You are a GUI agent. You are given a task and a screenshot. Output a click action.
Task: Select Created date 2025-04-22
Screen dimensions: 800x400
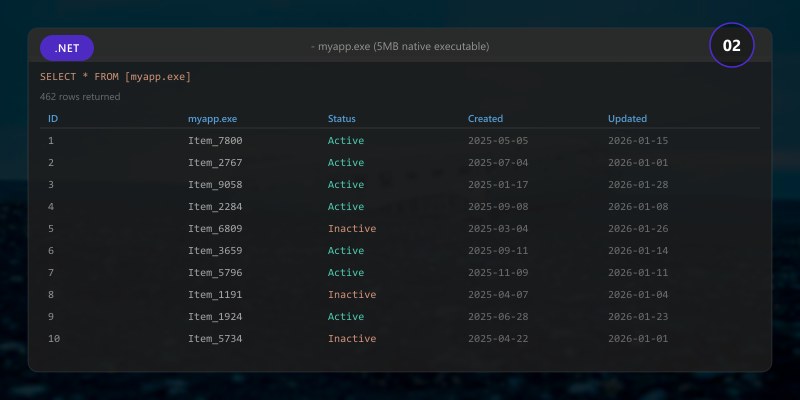[x=498, y=338]
